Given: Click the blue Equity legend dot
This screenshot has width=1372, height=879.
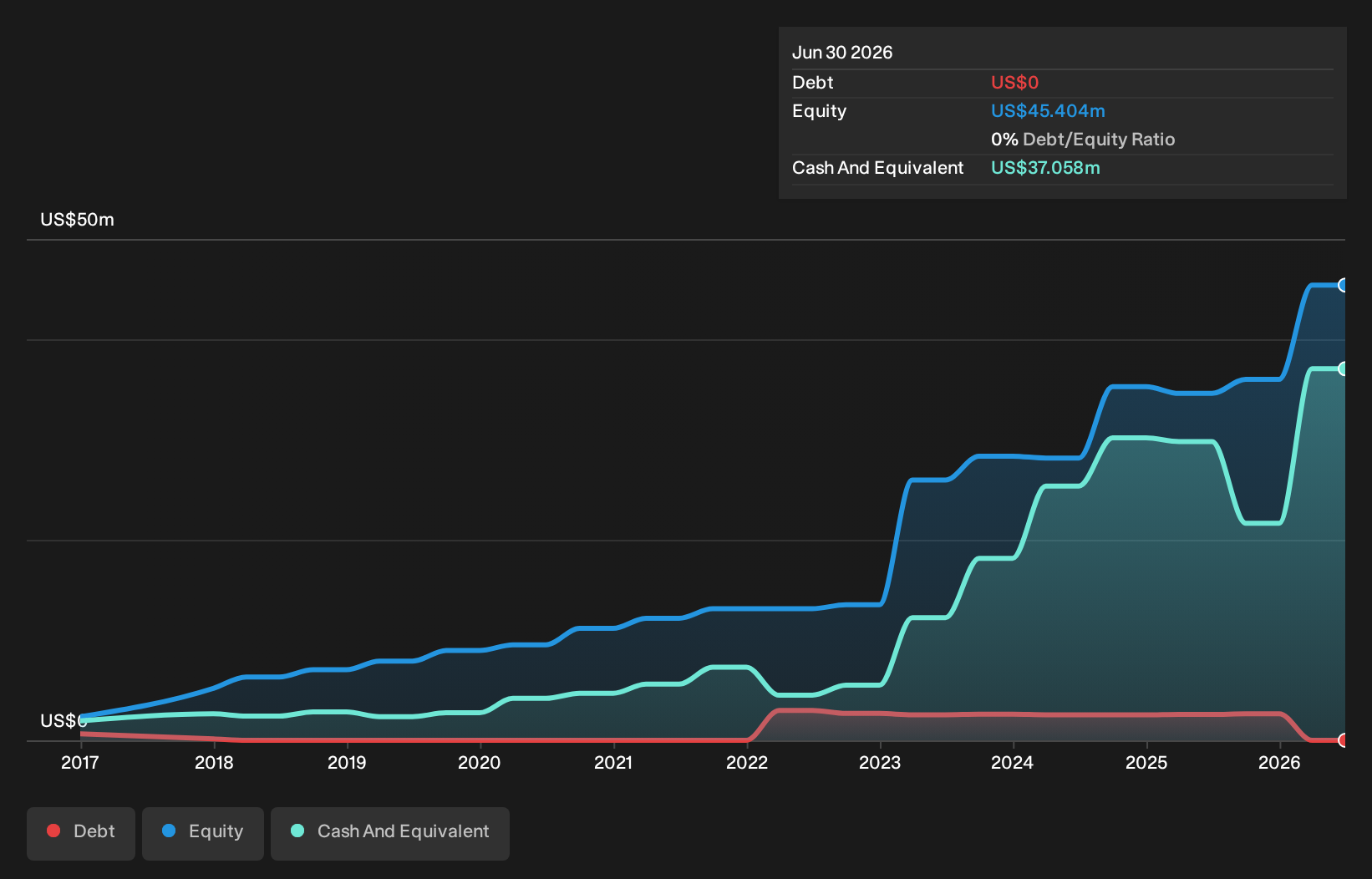Looking at the screenshot, I should 169,831.
